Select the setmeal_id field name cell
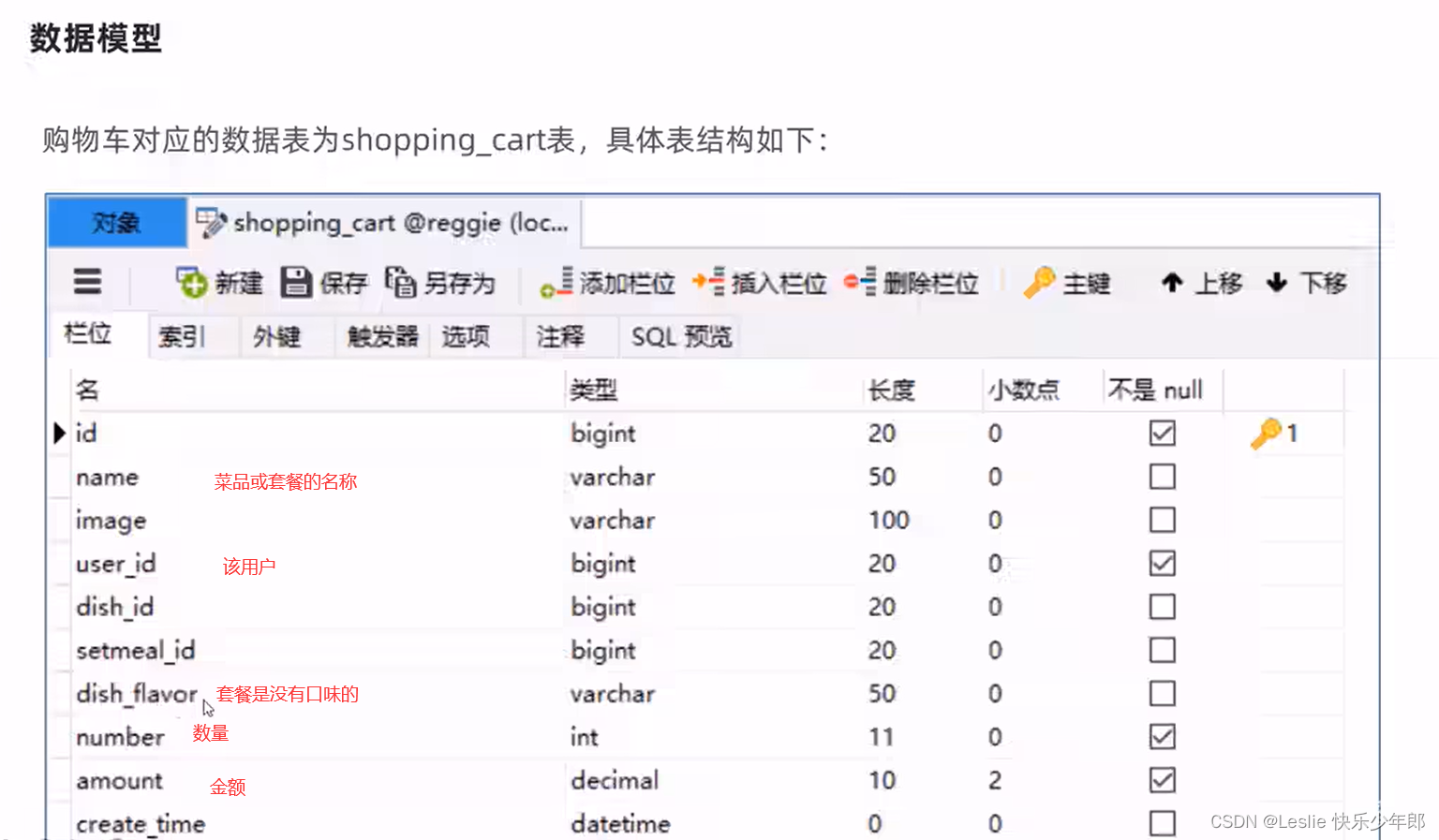 pyautogui.click(x=319, y=650)
